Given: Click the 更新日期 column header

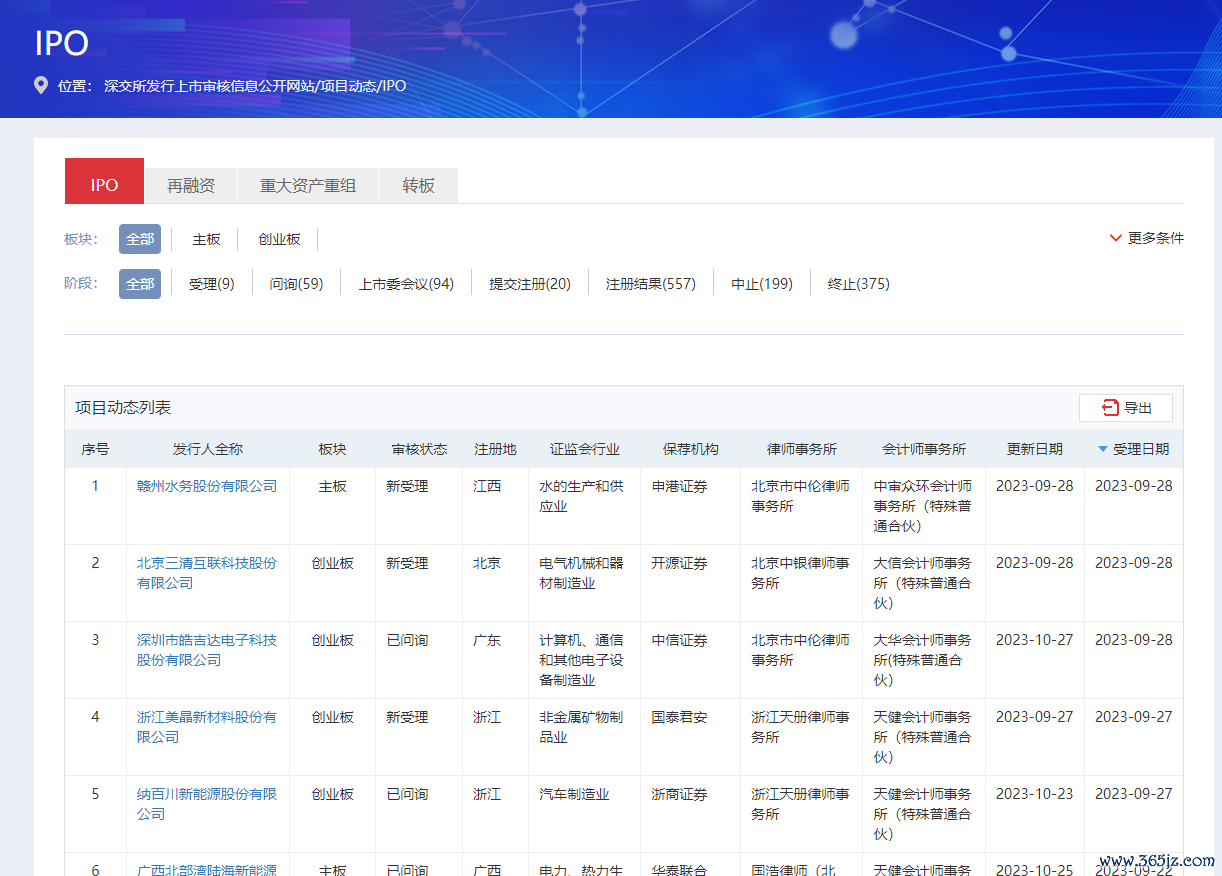Looking at the screenshot, I should pyautogui.click(x=1035, y=450).
